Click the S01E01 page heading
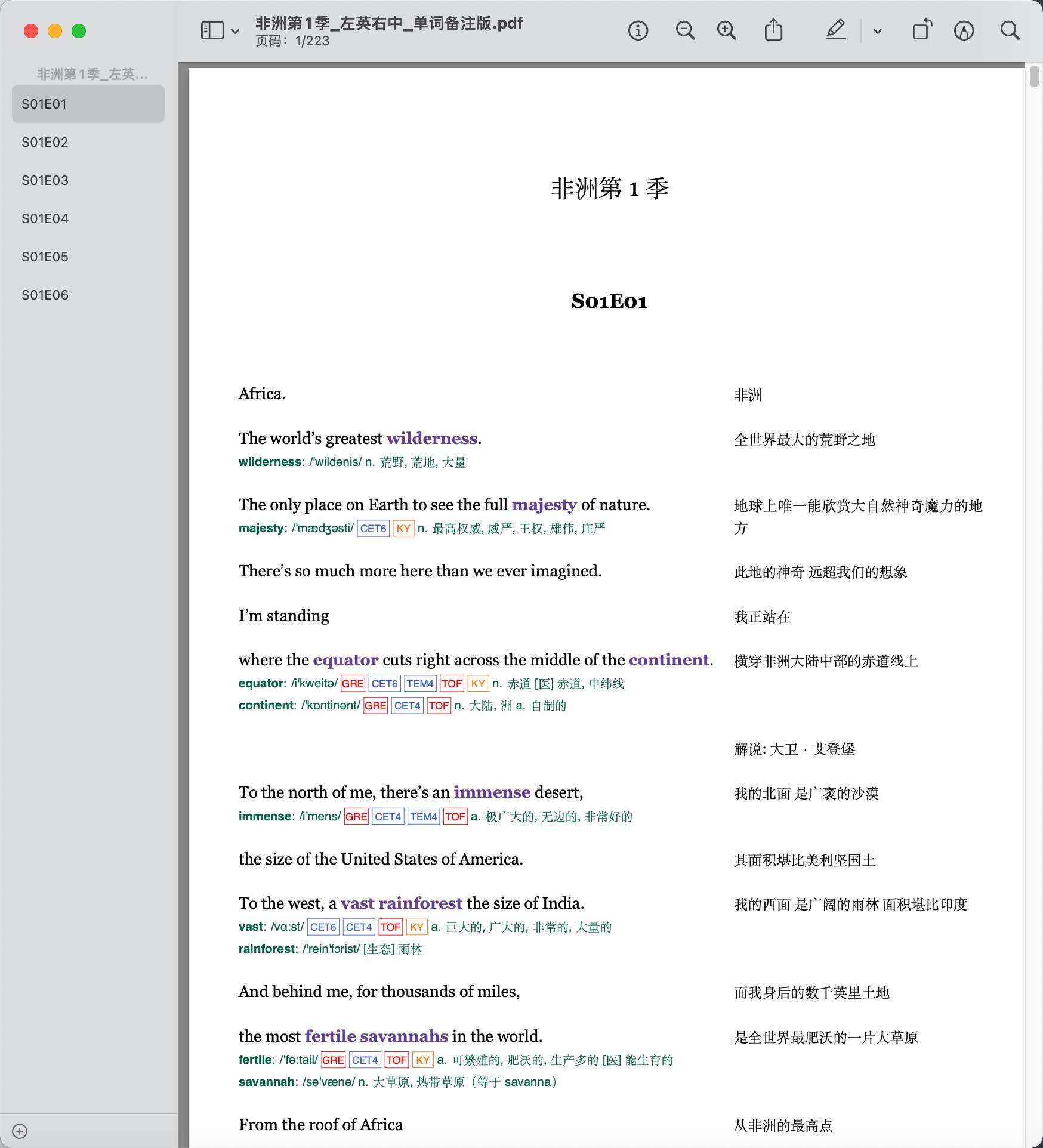This screenshot has height=1148, width=1043. (609, 301)
